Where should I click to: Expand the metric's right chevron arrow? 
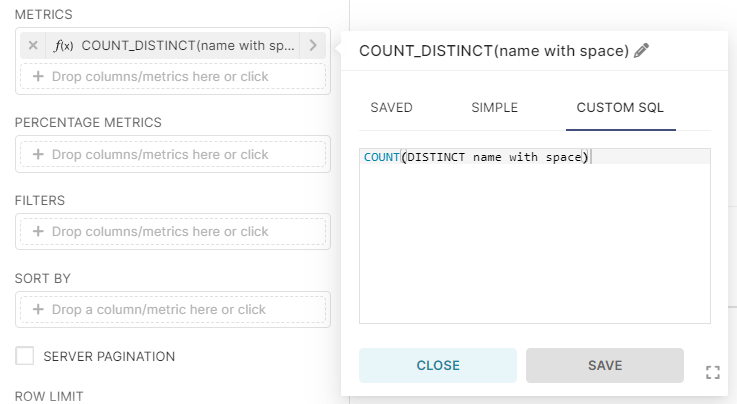tap(313, 46)
